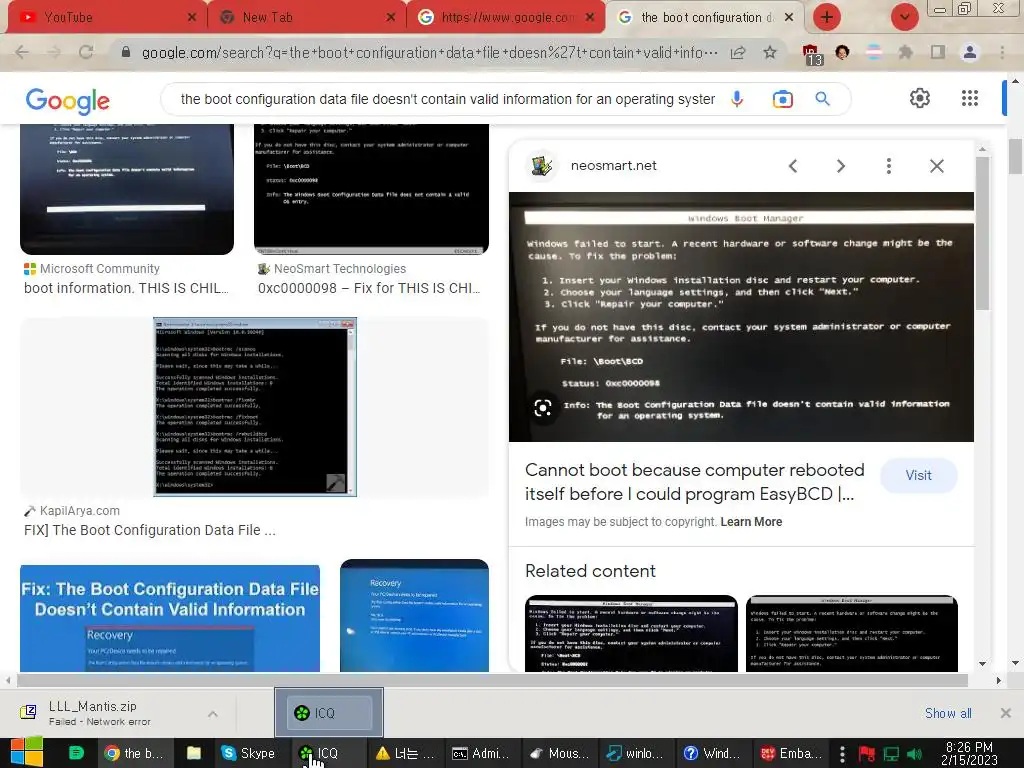Click the Google search query field
1024x768 pixels.
[447, 99]
